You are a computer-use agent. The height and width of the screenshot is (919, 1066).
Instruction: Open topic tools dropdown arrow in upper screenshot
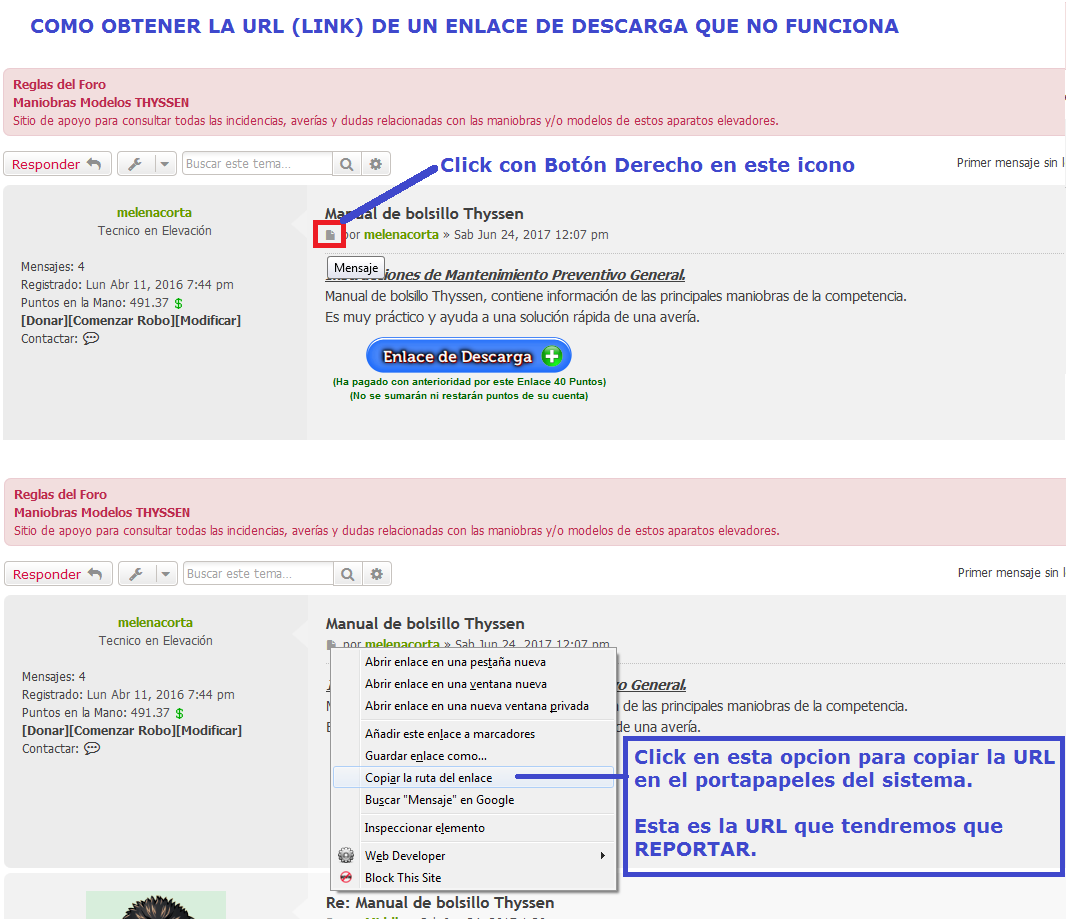click(165, 164)
